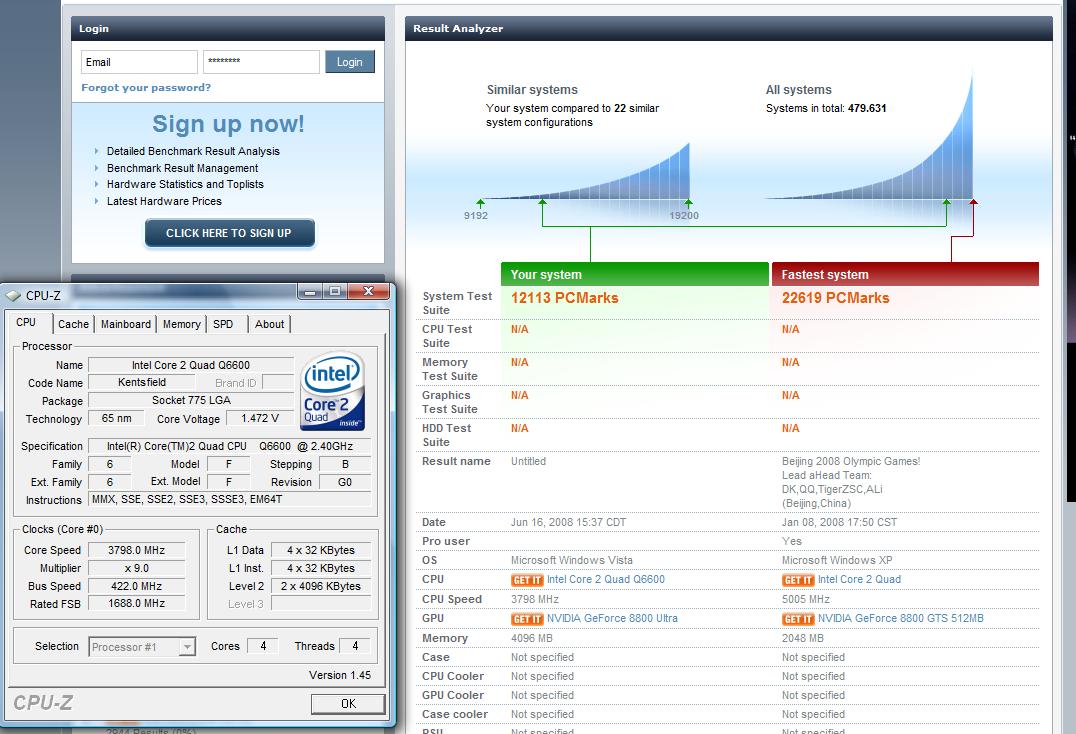The width and height of the screenshot is (1076, 734).
Task: Open the Mainboard tab
Action: point(126,324)
